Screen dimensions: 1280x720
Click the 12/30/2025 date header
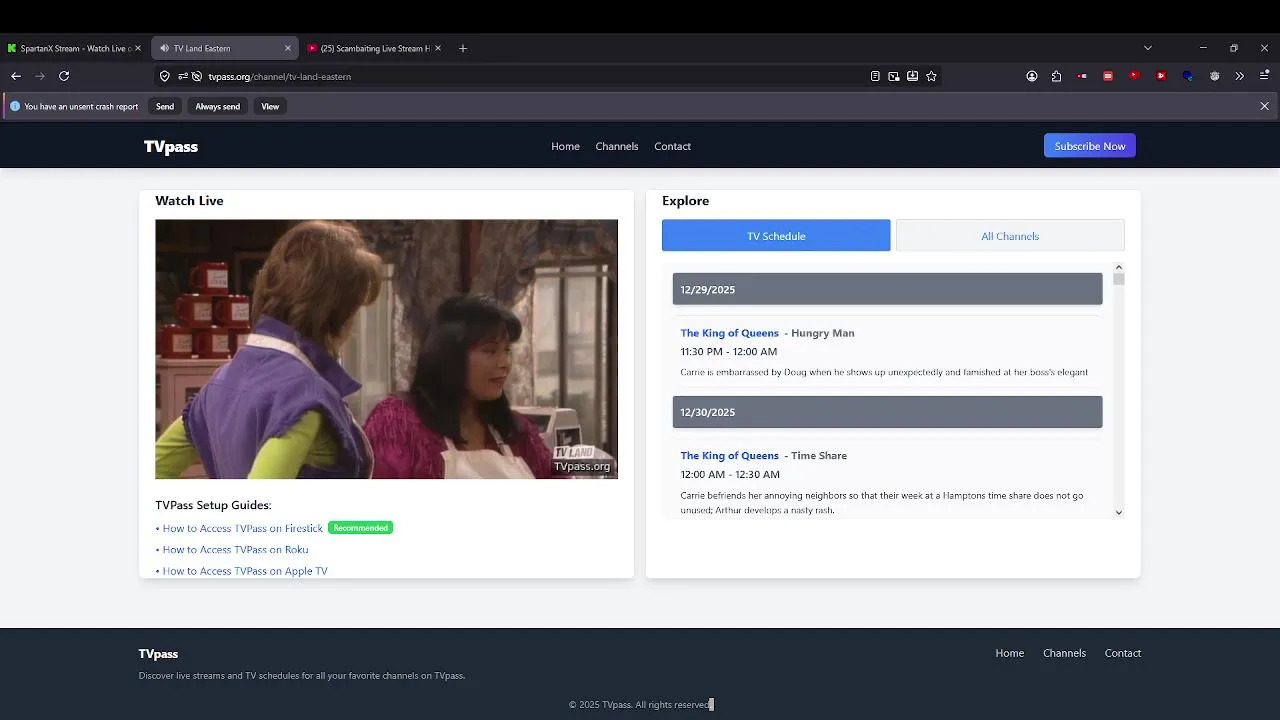[887, 412]
